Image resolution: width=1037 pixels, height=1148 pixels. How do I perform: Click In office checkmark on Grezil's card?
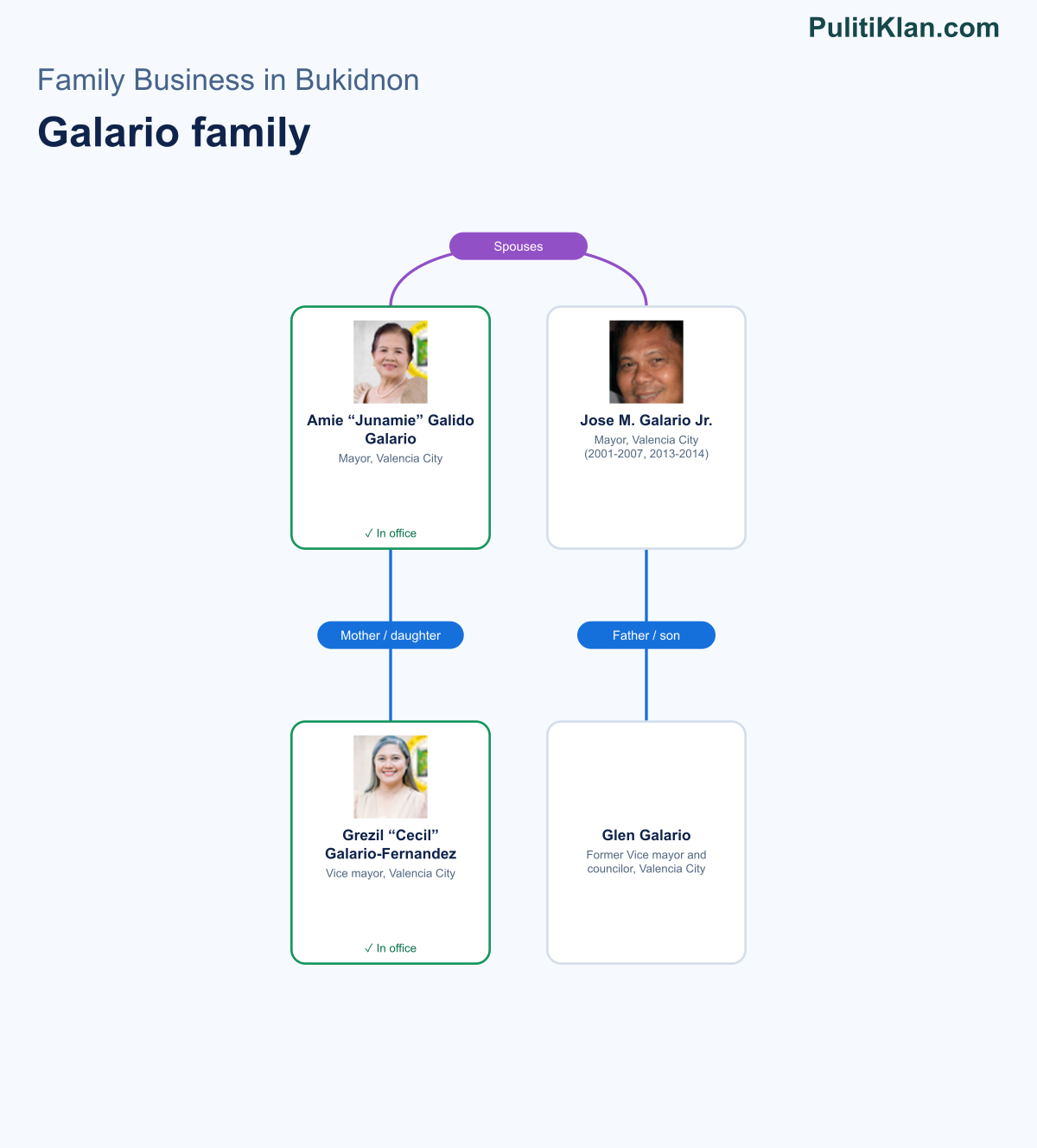391,948
